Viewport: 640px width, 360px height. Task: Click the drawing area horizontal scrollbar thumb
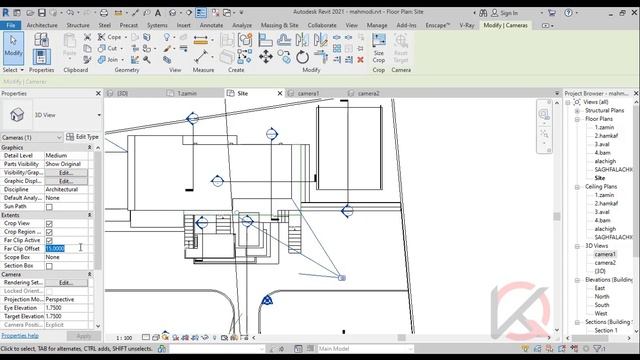[402, 338]
